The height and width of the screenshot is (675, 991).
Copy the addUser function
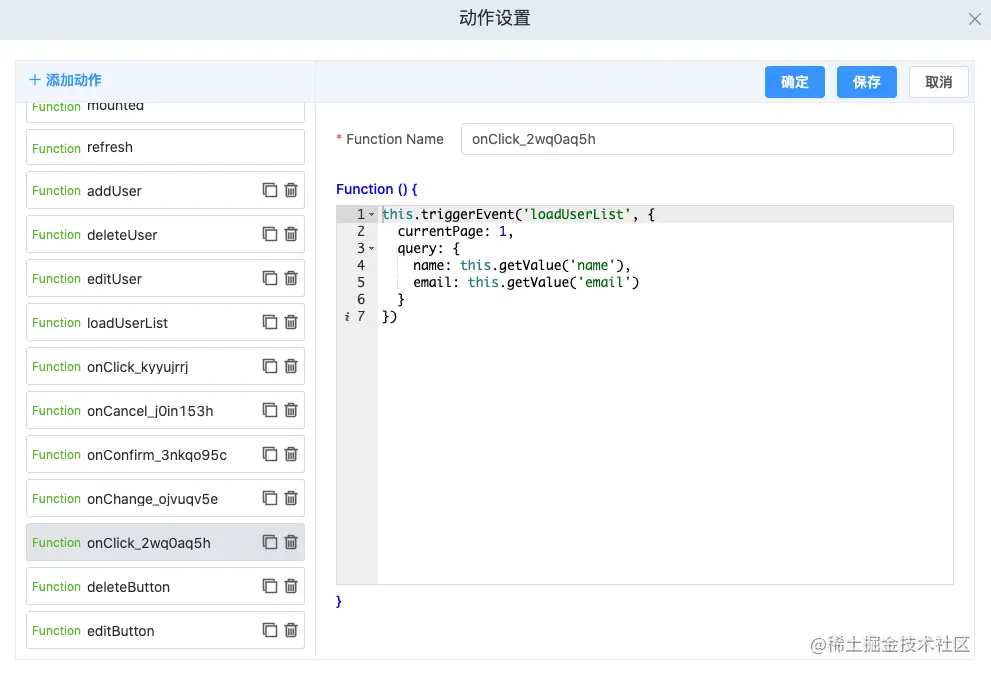270,190
